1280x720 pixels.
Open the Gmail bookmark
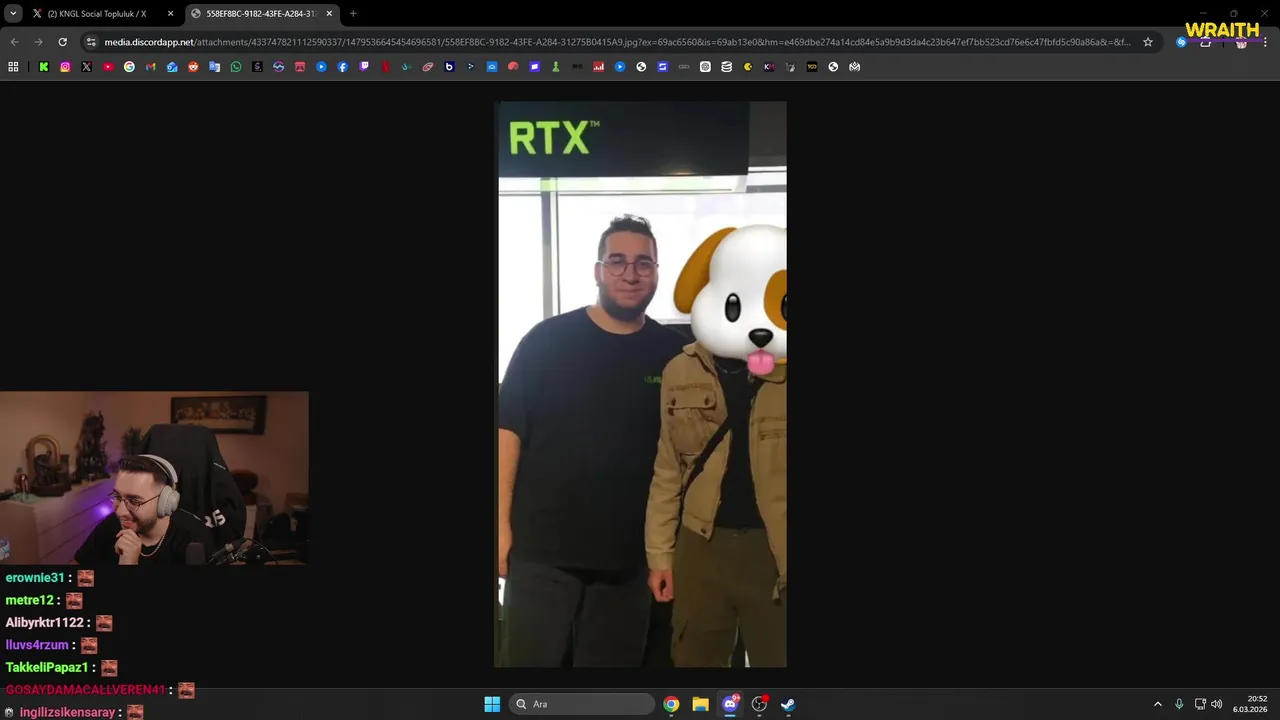(151, 67)
